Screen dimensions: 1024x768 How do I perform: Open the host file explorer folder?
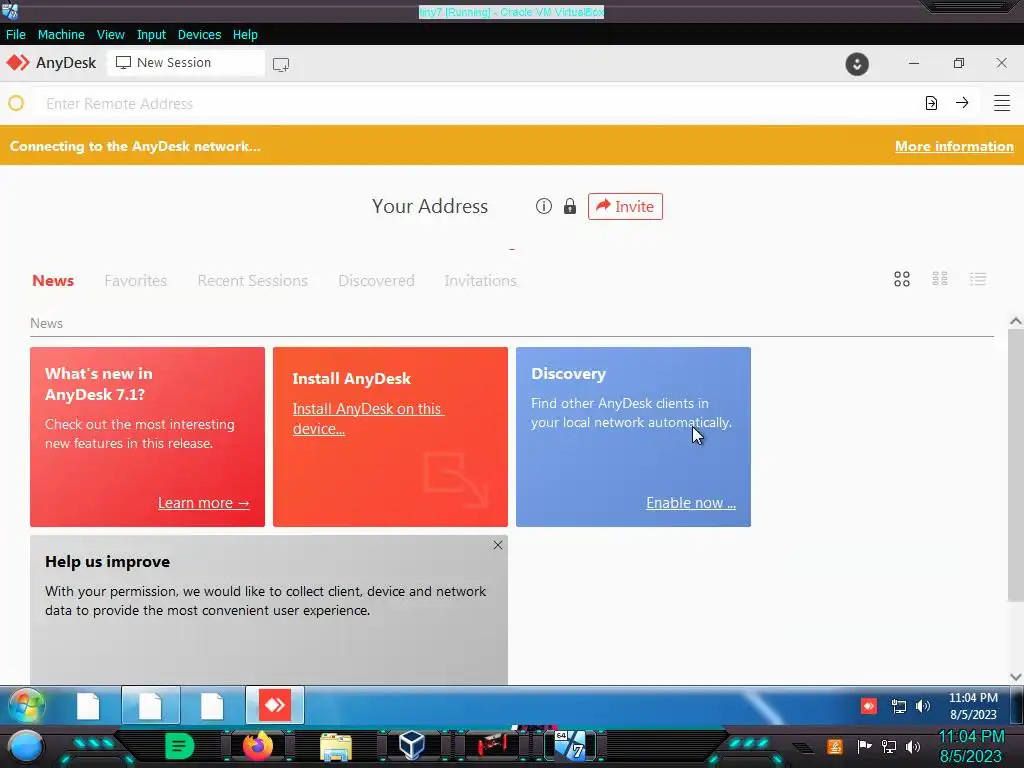click(336, 746)
